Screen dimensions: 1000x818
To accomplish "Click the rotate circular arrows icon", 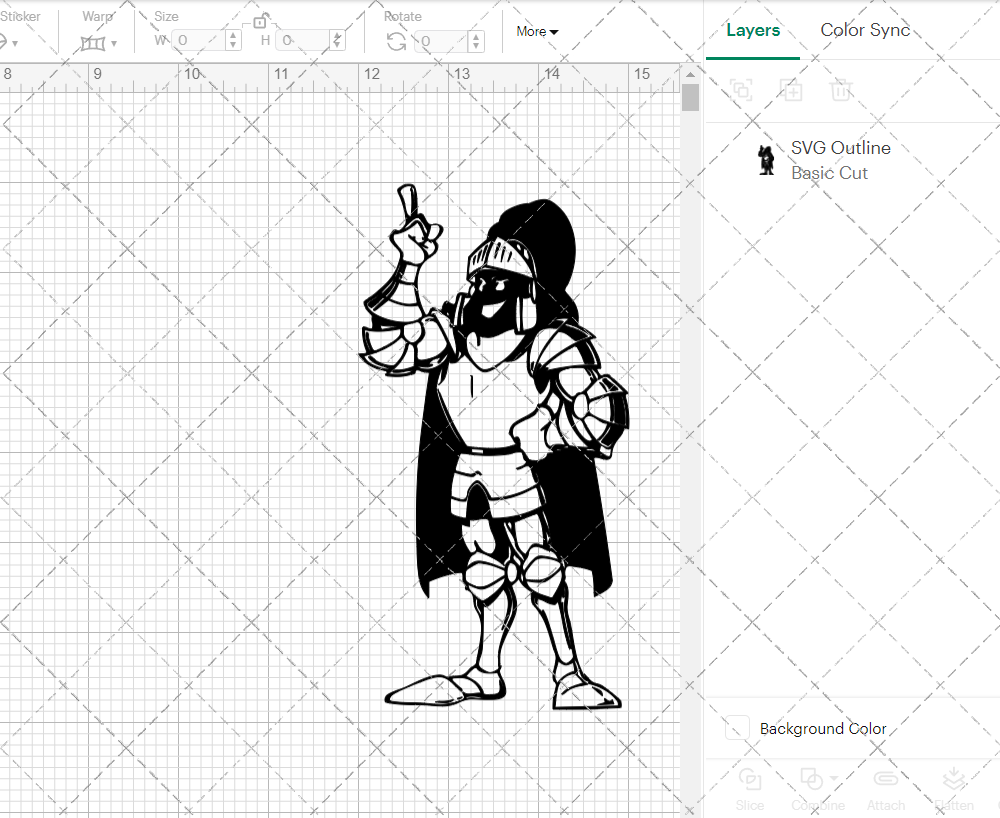I will coord(397,41).
